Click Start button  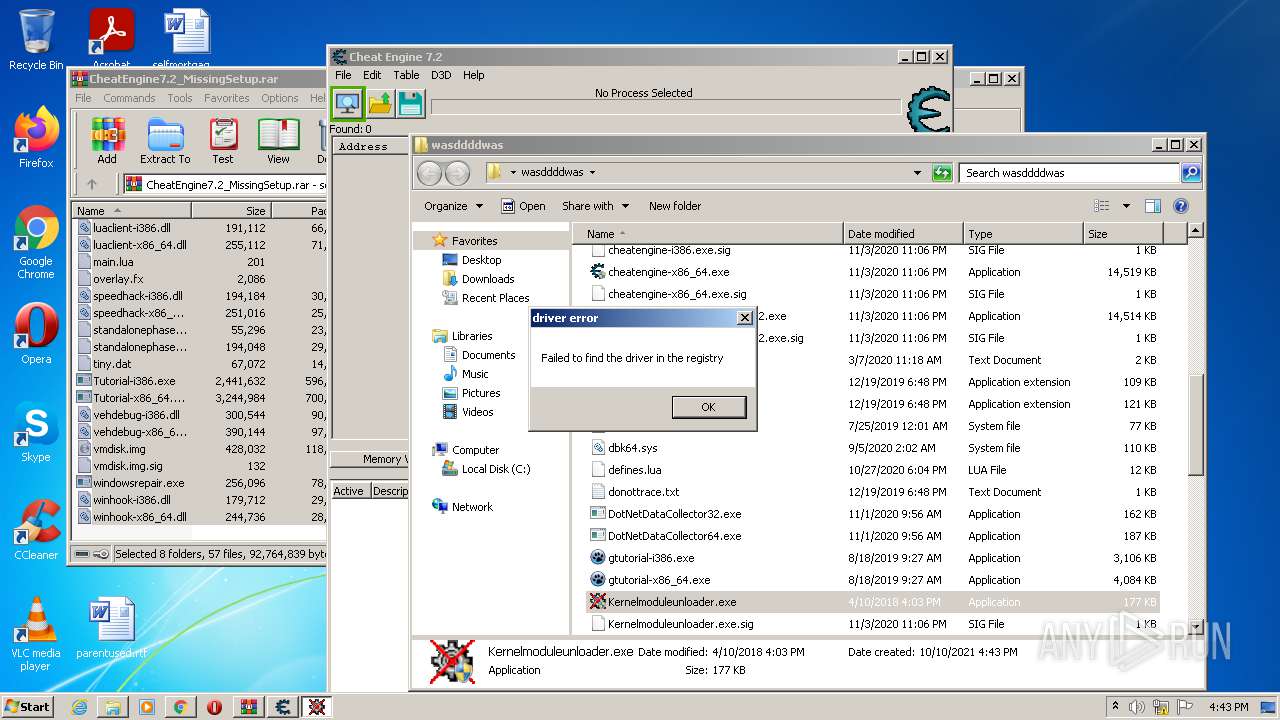[28, 707]
